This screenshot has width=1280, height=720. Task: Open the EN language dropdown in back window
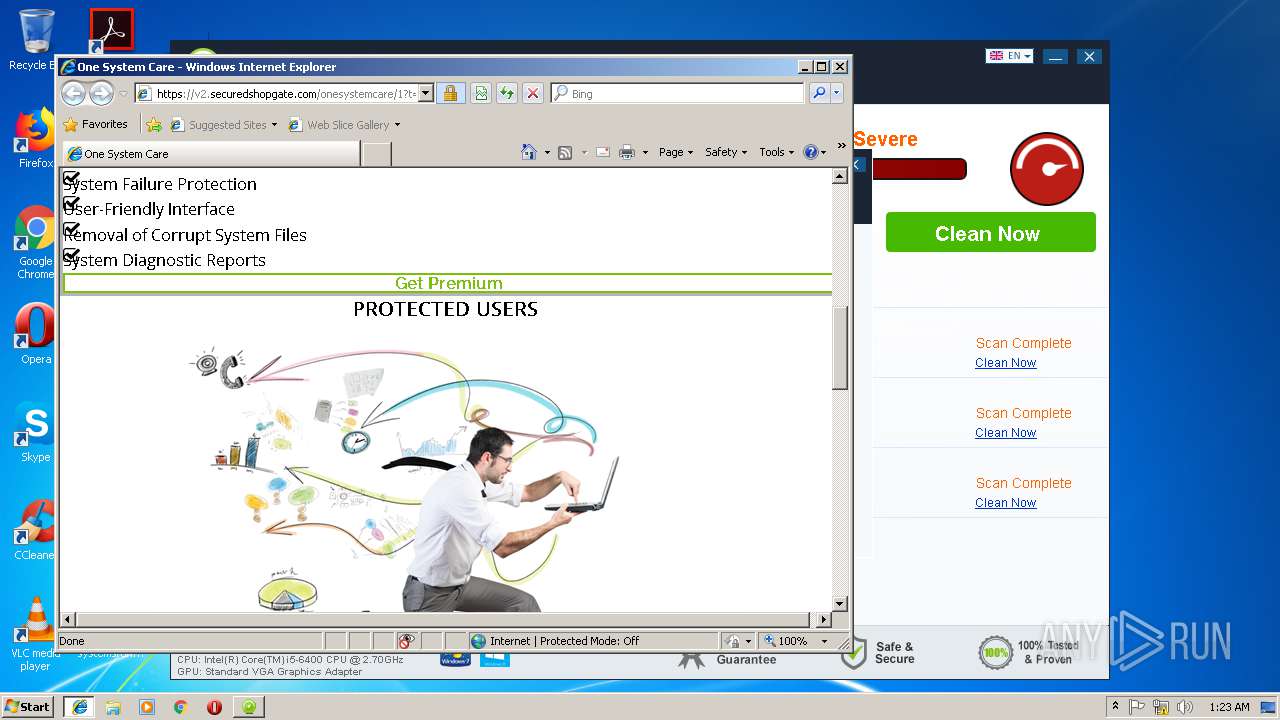click(1009, 56)
